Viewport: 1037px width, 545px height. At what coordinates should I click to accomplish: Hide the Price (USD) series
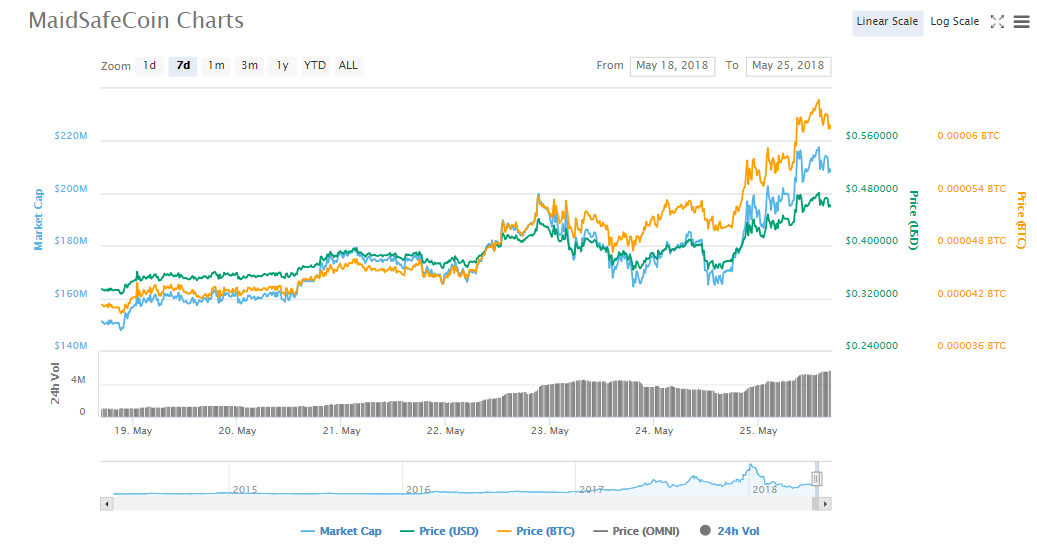[x=440, y=531]
